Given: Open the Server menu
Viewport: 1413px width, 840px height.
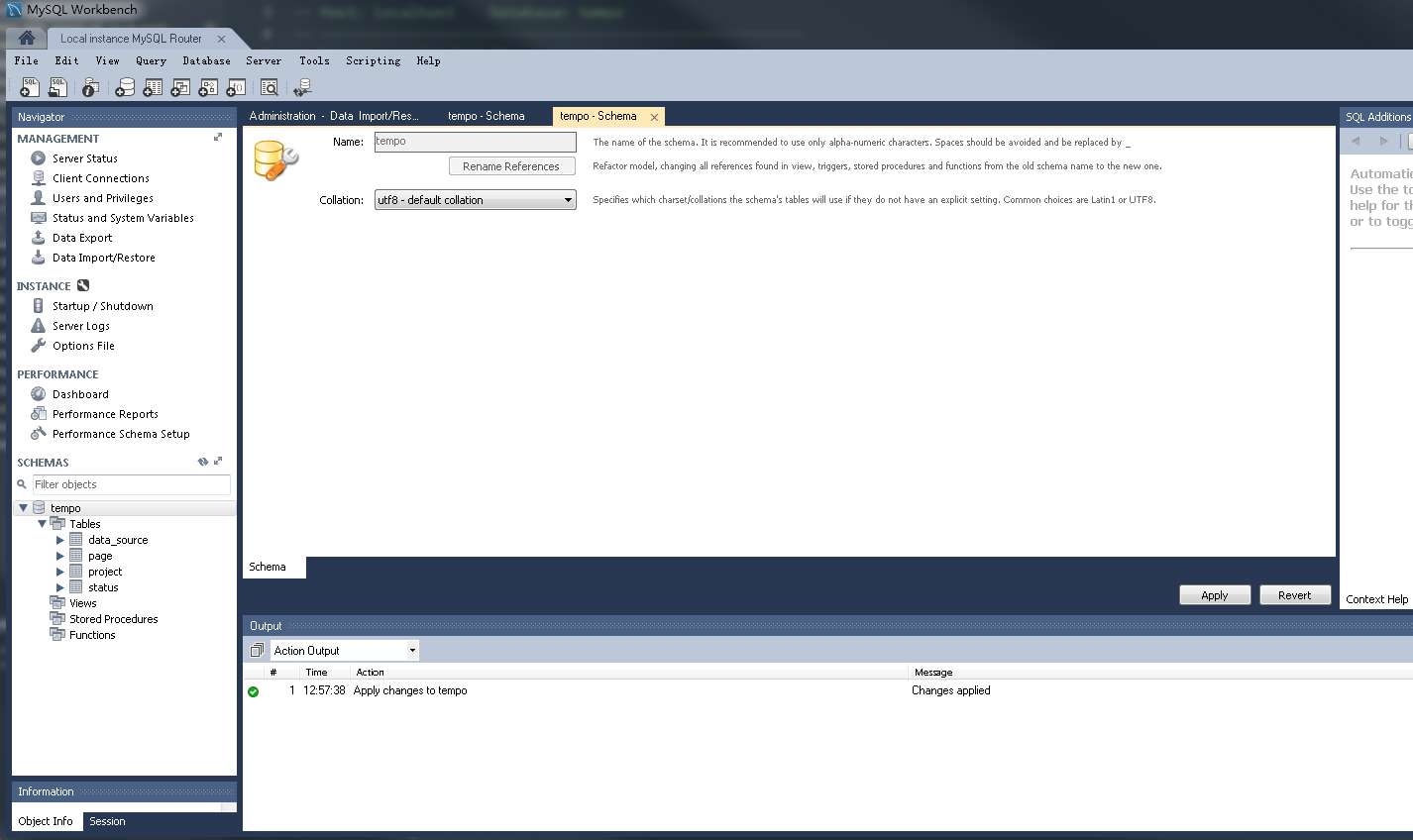Looking at the screenshot, I should [x=264, y=60].
